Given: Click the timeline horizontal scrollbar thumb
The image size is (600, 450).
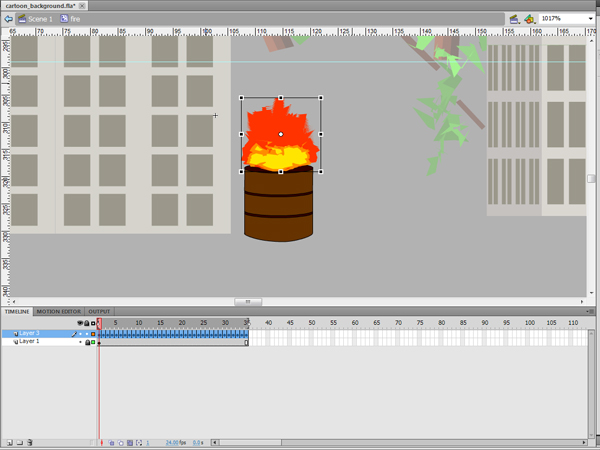Looking at the screenshot, I should click(x=251, y=443).
